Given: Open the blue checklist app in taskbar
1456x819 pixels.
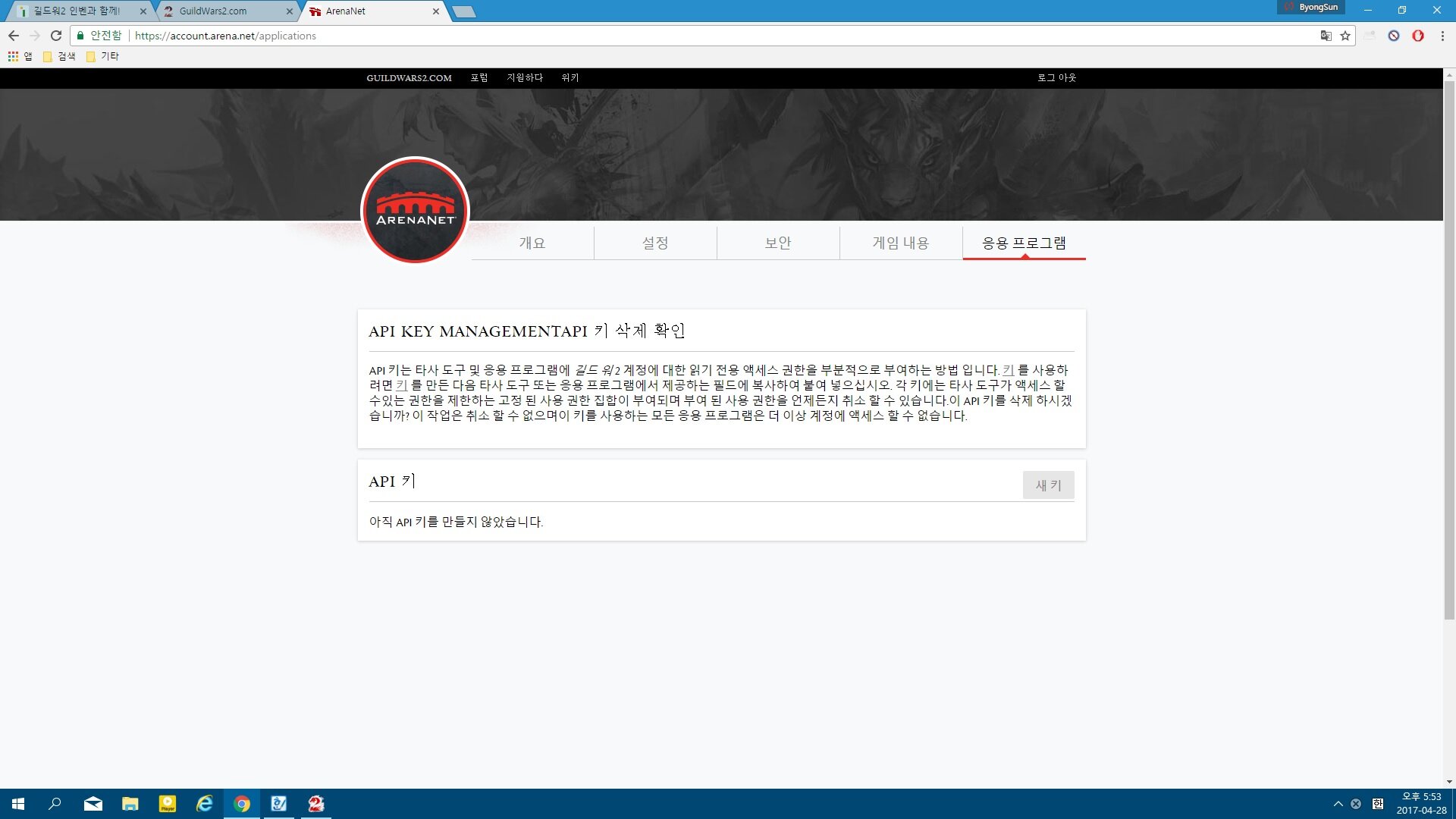Looking at the screenshot, I should click(x=278, y=804).
